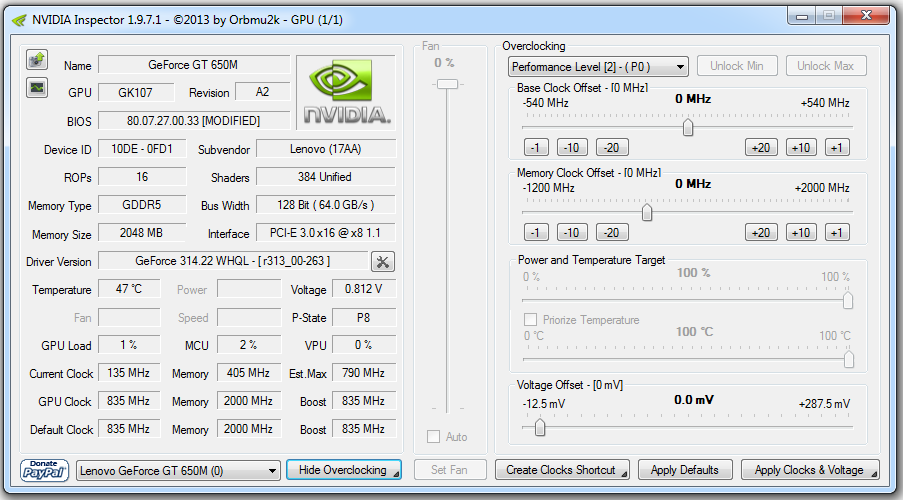
Task: Close the NVIDIA Inspector window
Action: coord(866,16)
